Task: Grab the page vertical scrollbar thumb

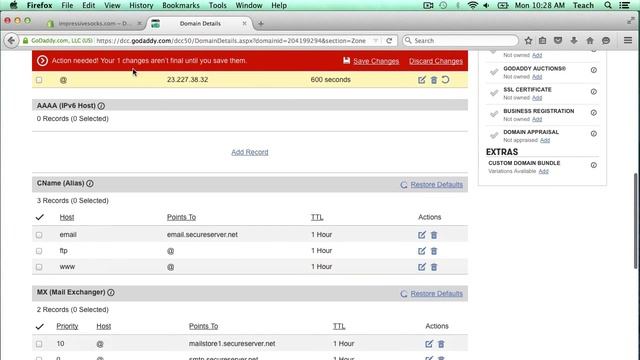Action: tap(636, 220)
